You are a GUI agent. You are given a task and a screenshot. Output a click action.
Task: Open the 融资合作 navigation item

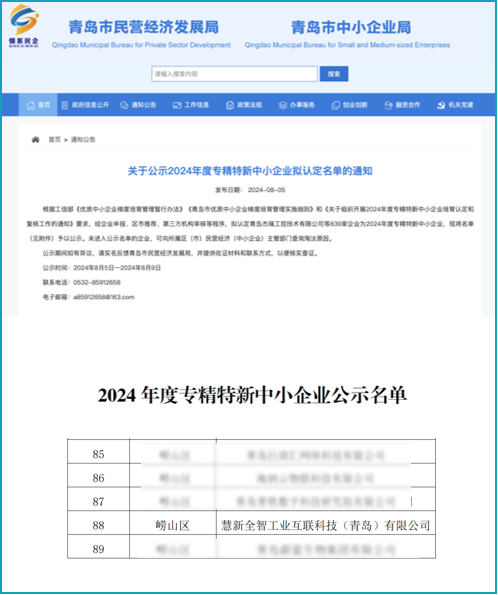402,105
